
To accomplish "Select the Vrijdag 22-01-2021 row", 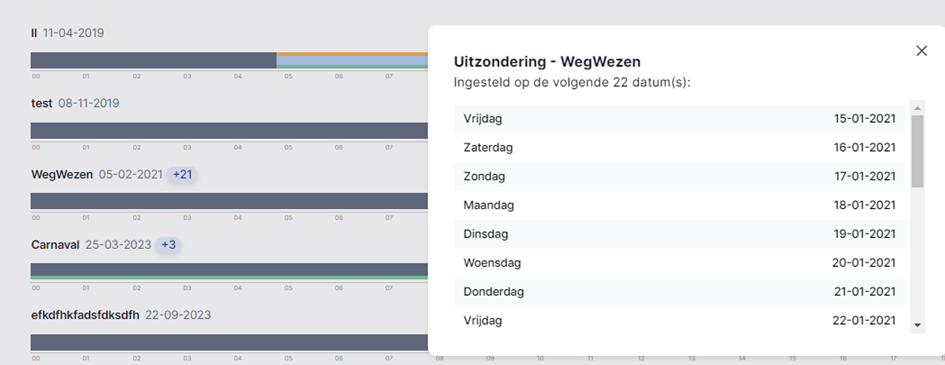I will (x=679, y=320).
